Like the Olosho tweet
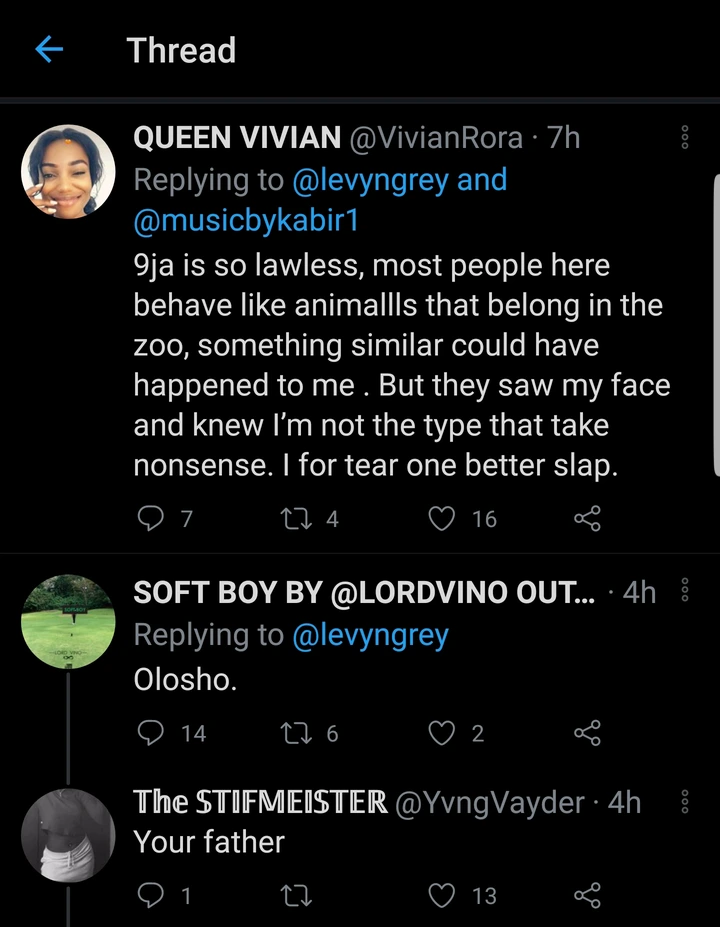The width and height of the screenshot is (720, 927). (441, 733)
